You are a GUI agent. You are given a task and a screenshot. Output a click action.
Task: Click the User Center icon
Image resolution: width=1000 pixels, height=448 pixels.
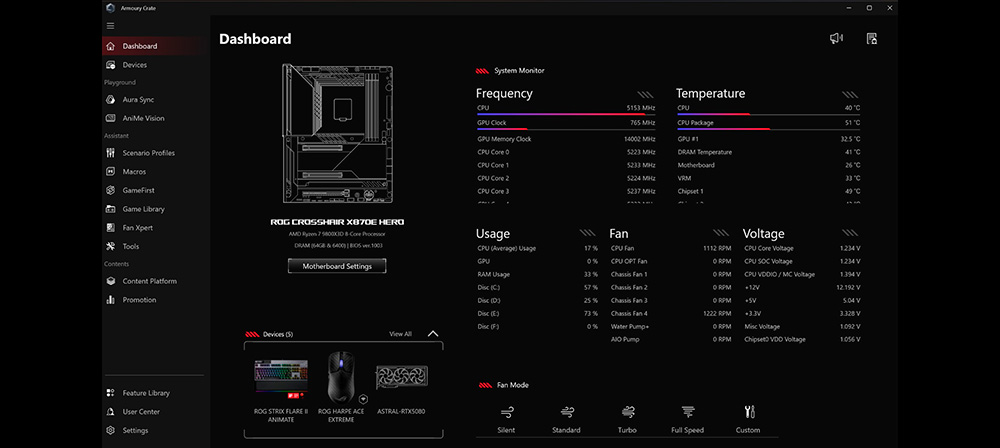point(110,412)
